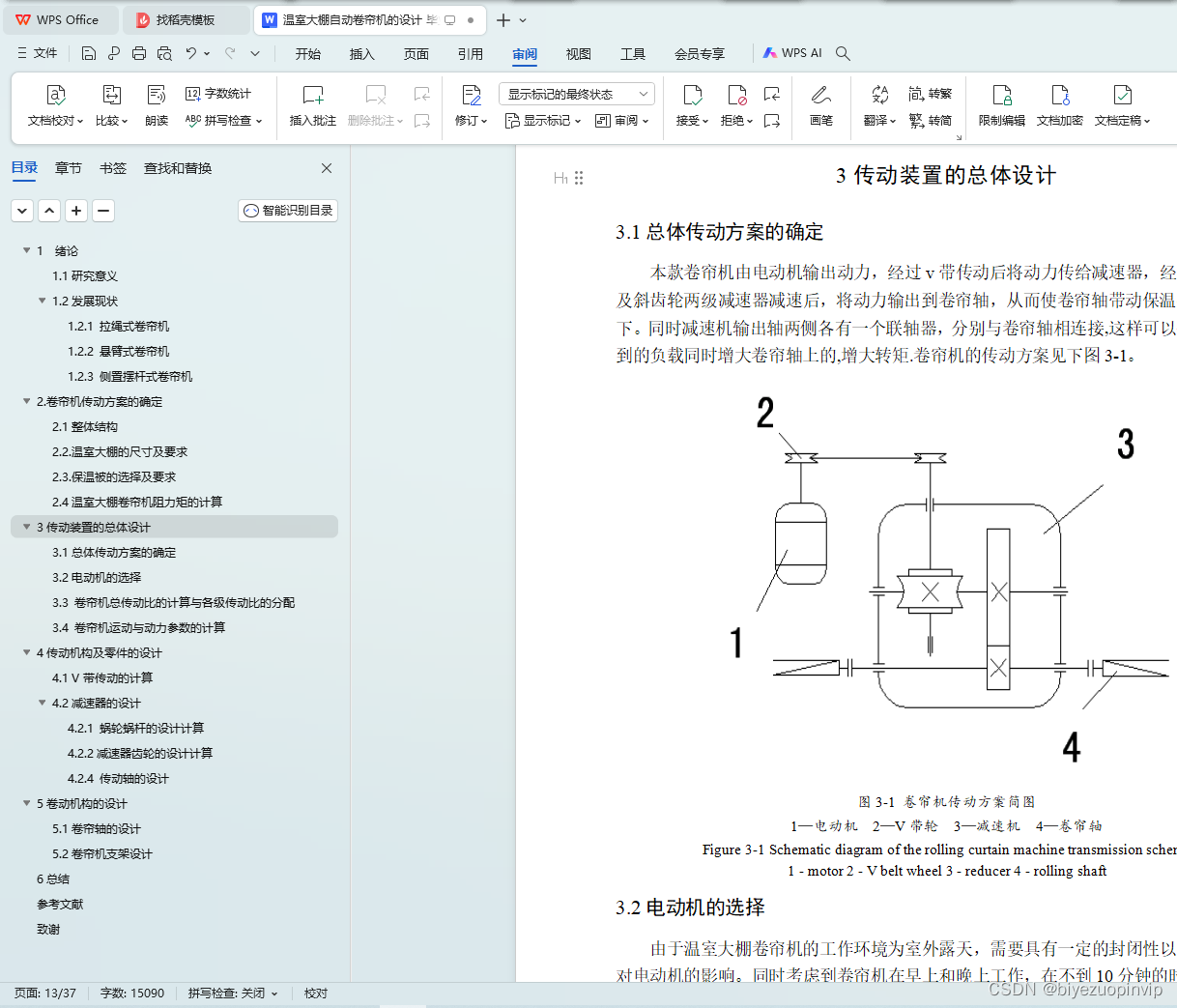Jump to 2.4 温室大棚卷帘机阻力矩的计算 outline entry
Viewport: 1177px width, 1008px height.
137,502
